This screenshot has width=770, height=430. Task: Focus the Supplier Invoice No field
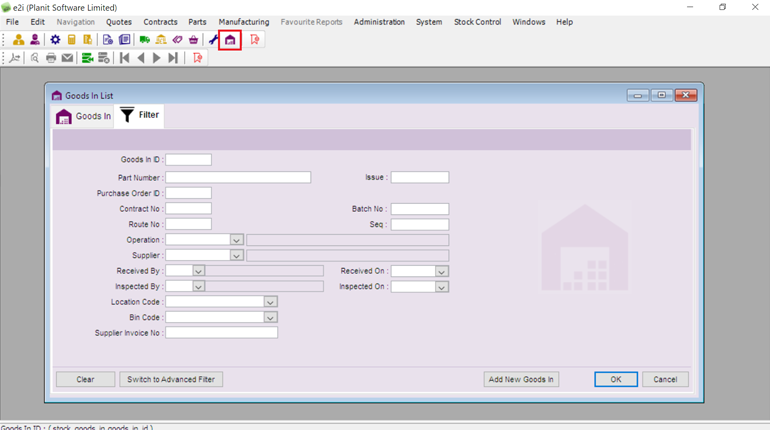pos(221,333)
